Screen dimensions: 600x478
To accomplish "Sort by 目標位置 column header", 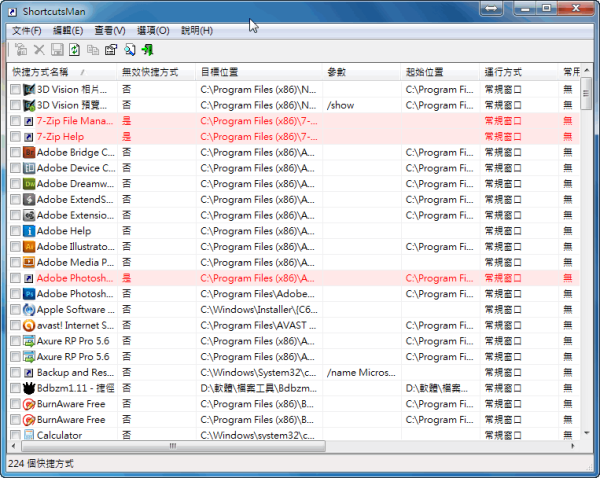I will 259,72.
